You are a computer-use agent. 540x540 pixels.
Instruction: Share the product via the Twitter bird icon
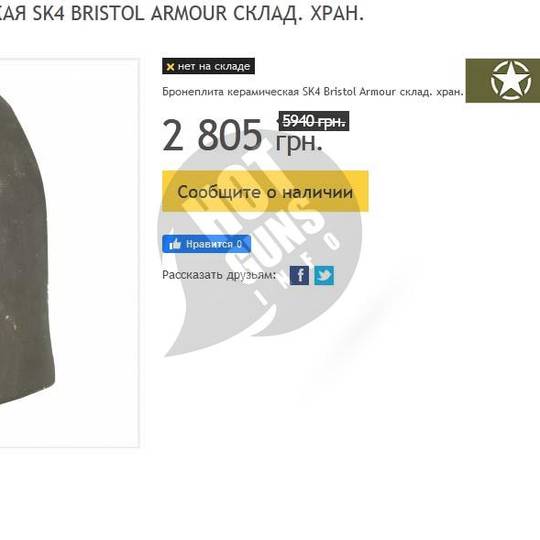pyautogui.click(x=324, y=275)
